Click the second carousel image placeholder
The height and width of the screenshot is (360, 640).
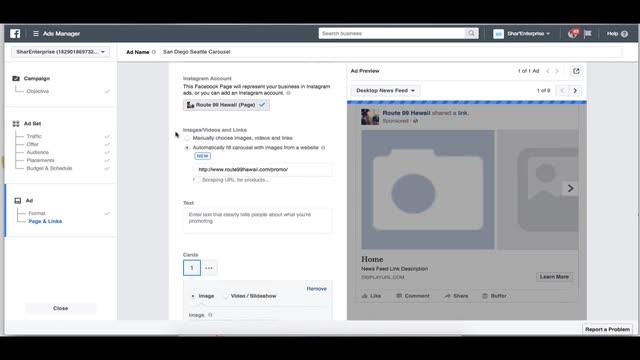point(538,190)
